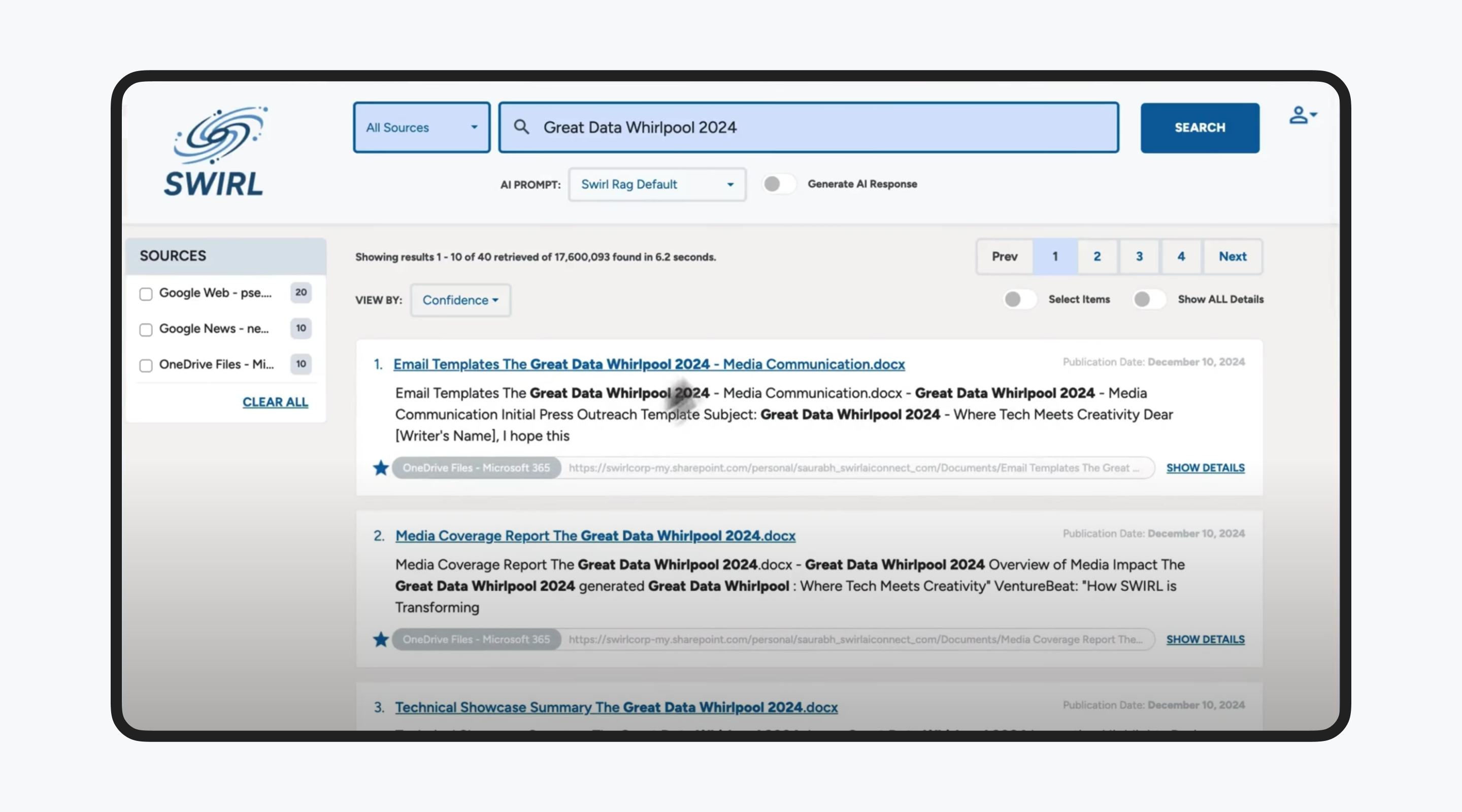
Task: Select the OneDrive Files badge on result one
Action: (476, 467)
